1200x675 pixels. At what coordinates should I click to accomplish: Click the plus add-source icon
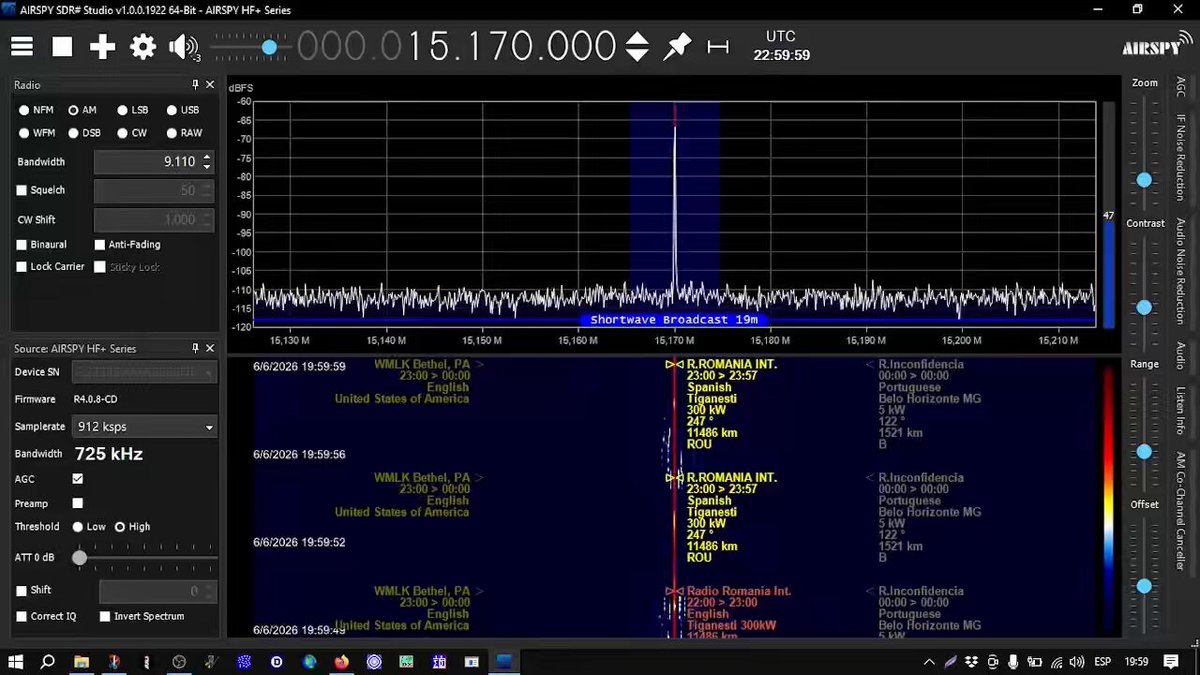pos(102,46)
